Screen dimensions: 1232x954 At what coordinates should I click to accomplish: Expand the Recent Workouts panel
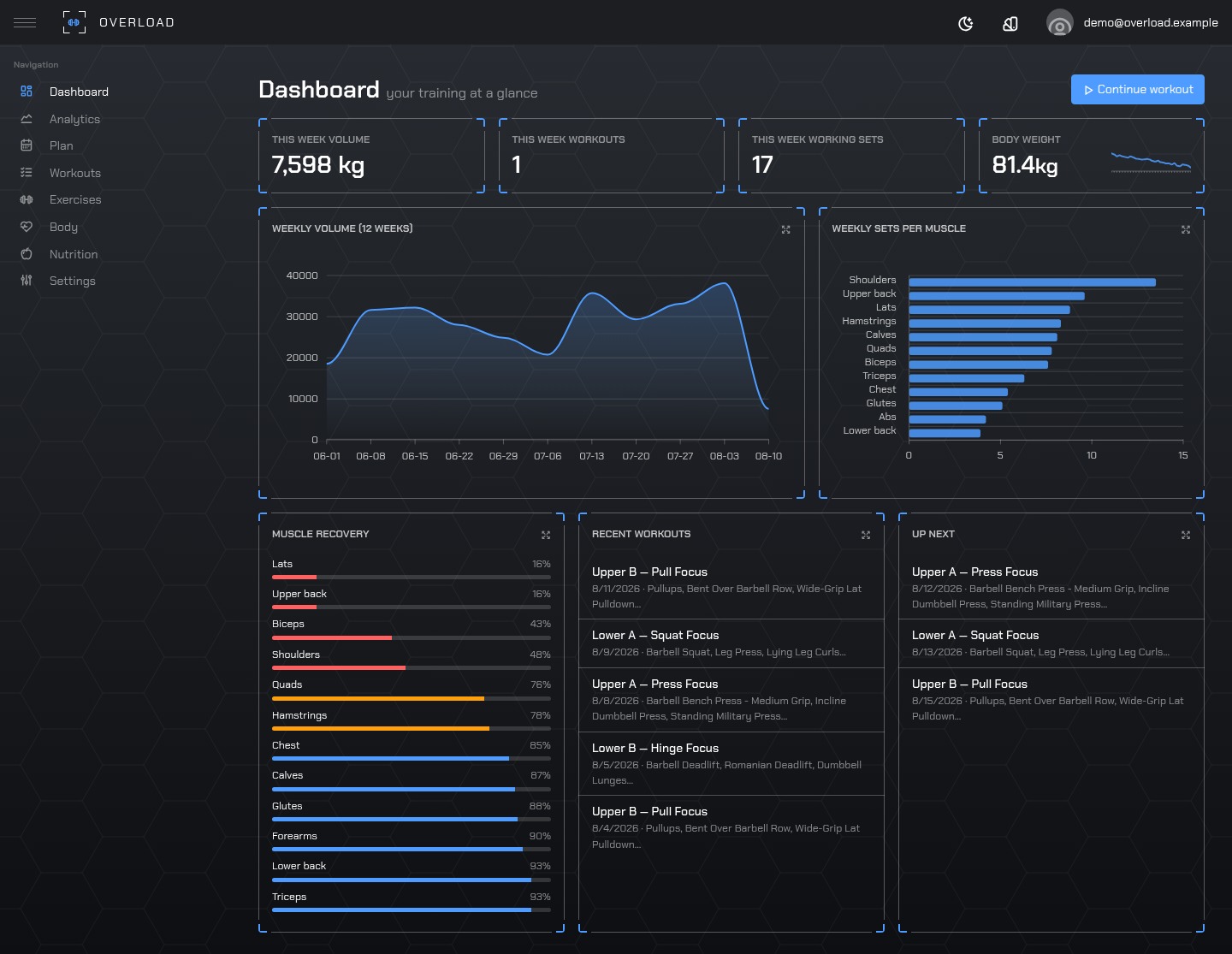(866, 535)
